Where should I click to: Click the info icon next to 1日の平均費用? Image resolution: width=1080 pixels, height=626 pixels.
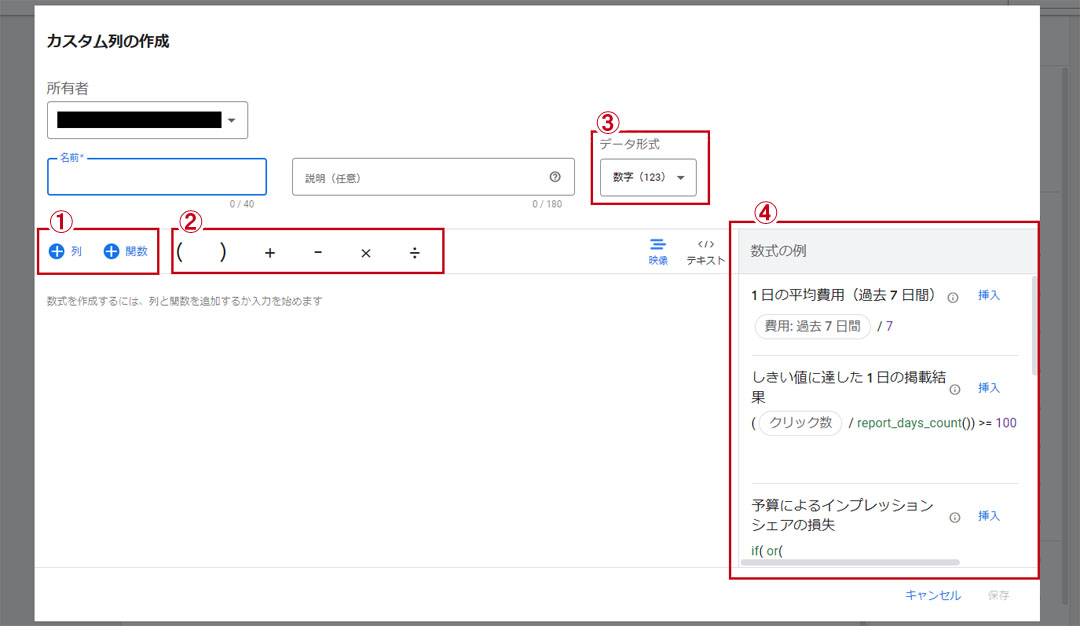[955, 296]
